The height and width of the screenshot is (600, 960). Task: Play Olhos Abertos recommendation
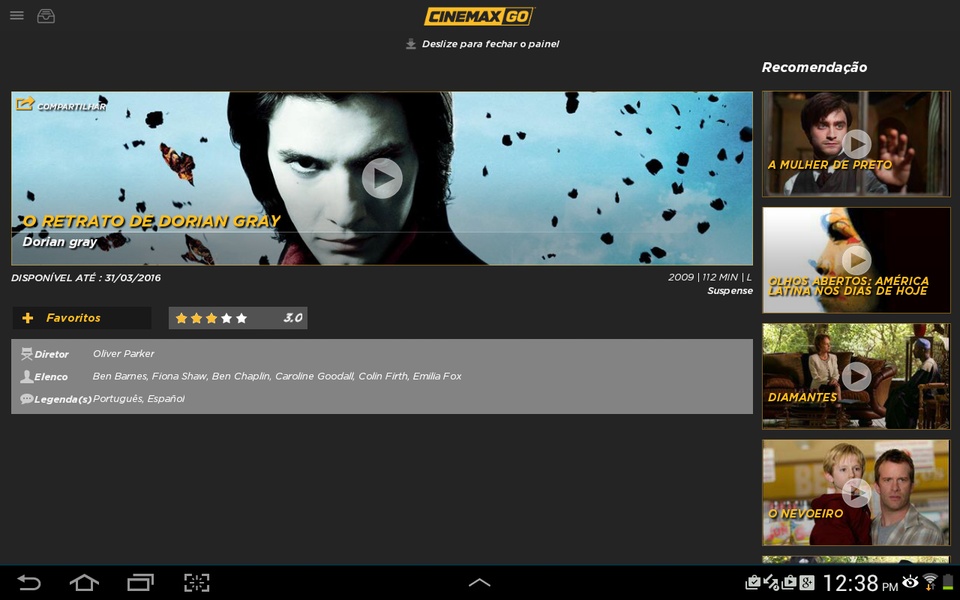pyautogui.click(x=857, y=260)
